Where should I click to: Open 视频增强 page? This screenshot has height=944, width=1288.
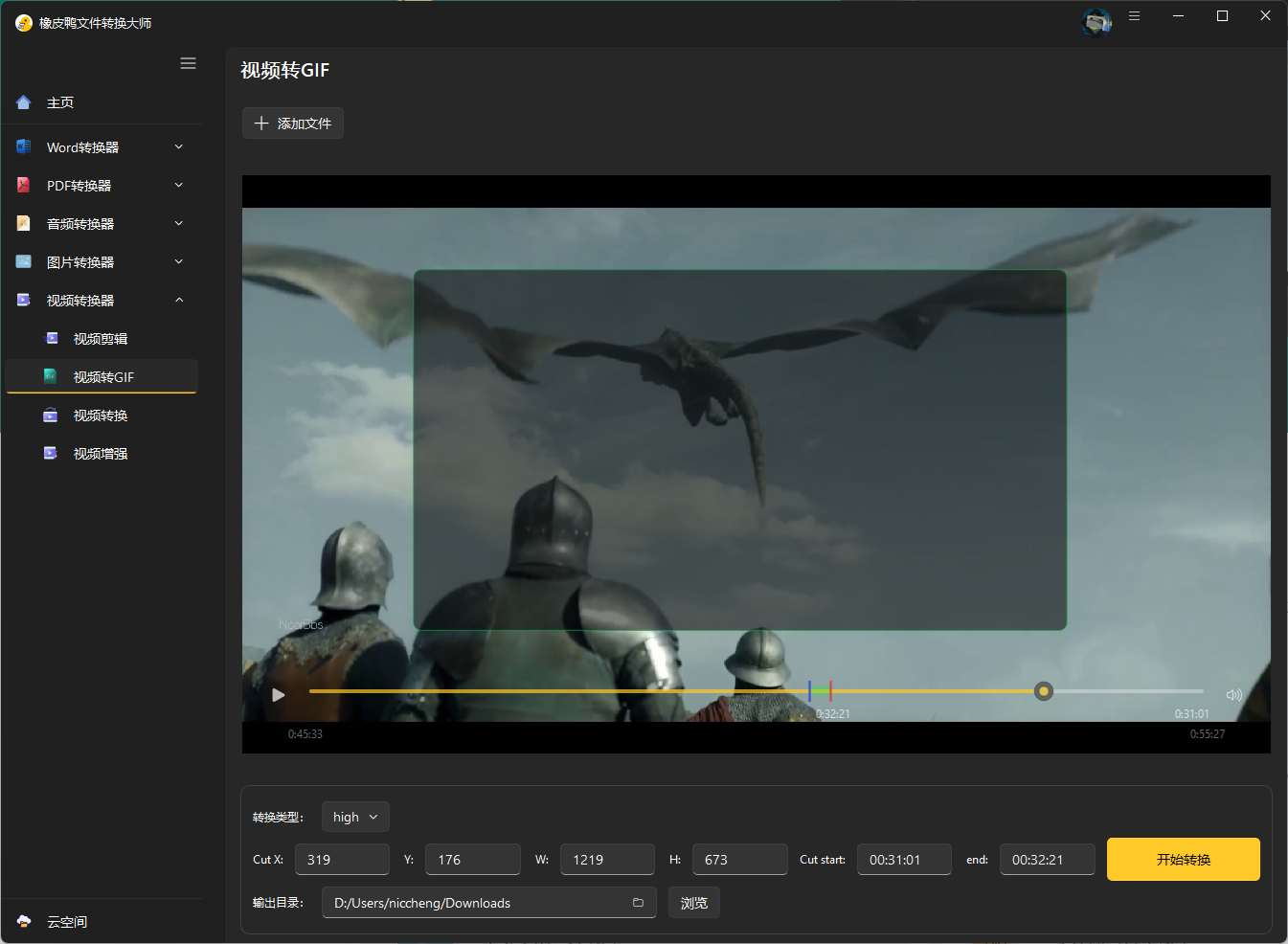click(x=102, y=453)
